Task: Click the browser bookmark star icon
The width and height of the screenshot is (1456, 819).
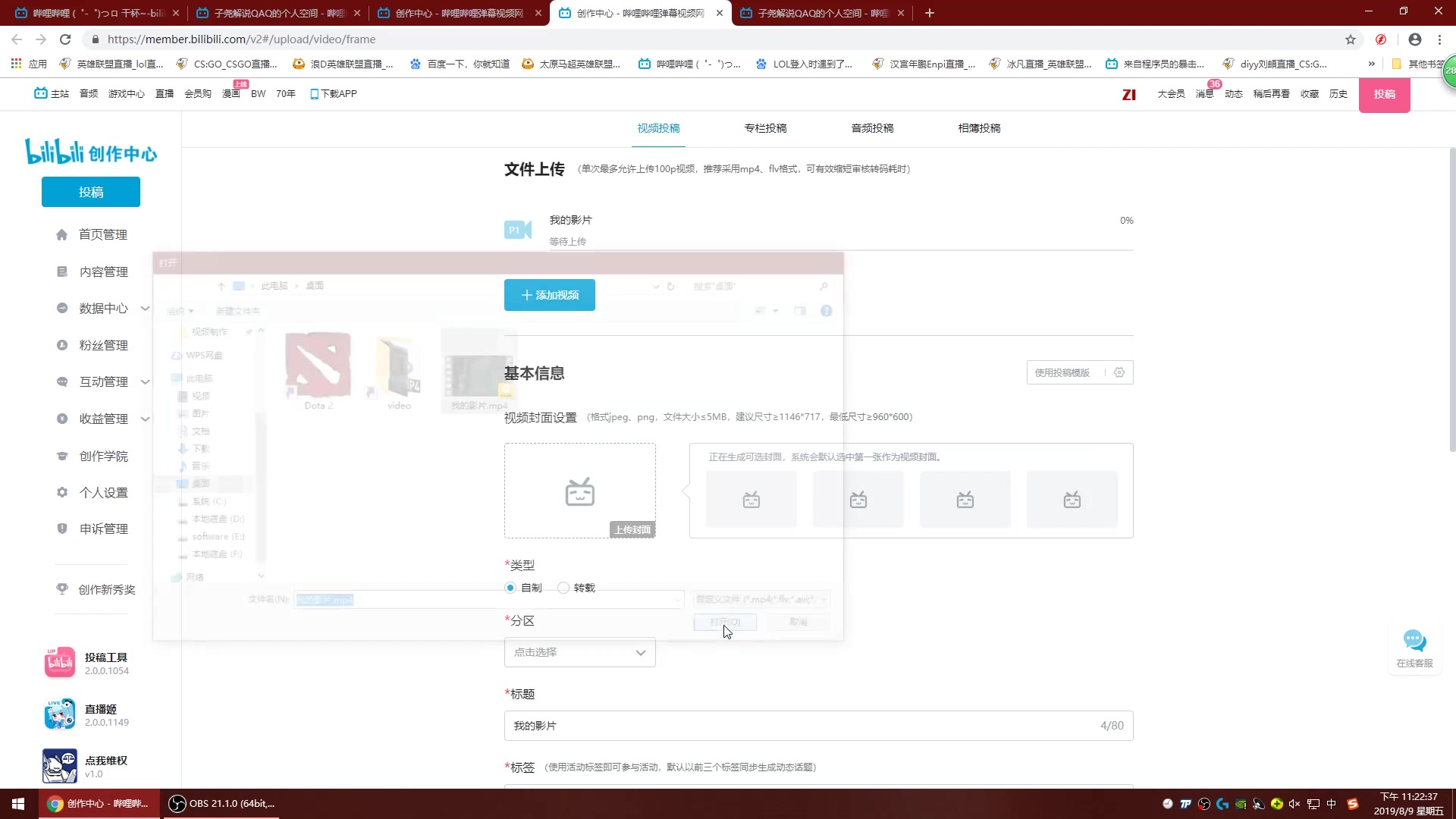Action: point(1351,39)
